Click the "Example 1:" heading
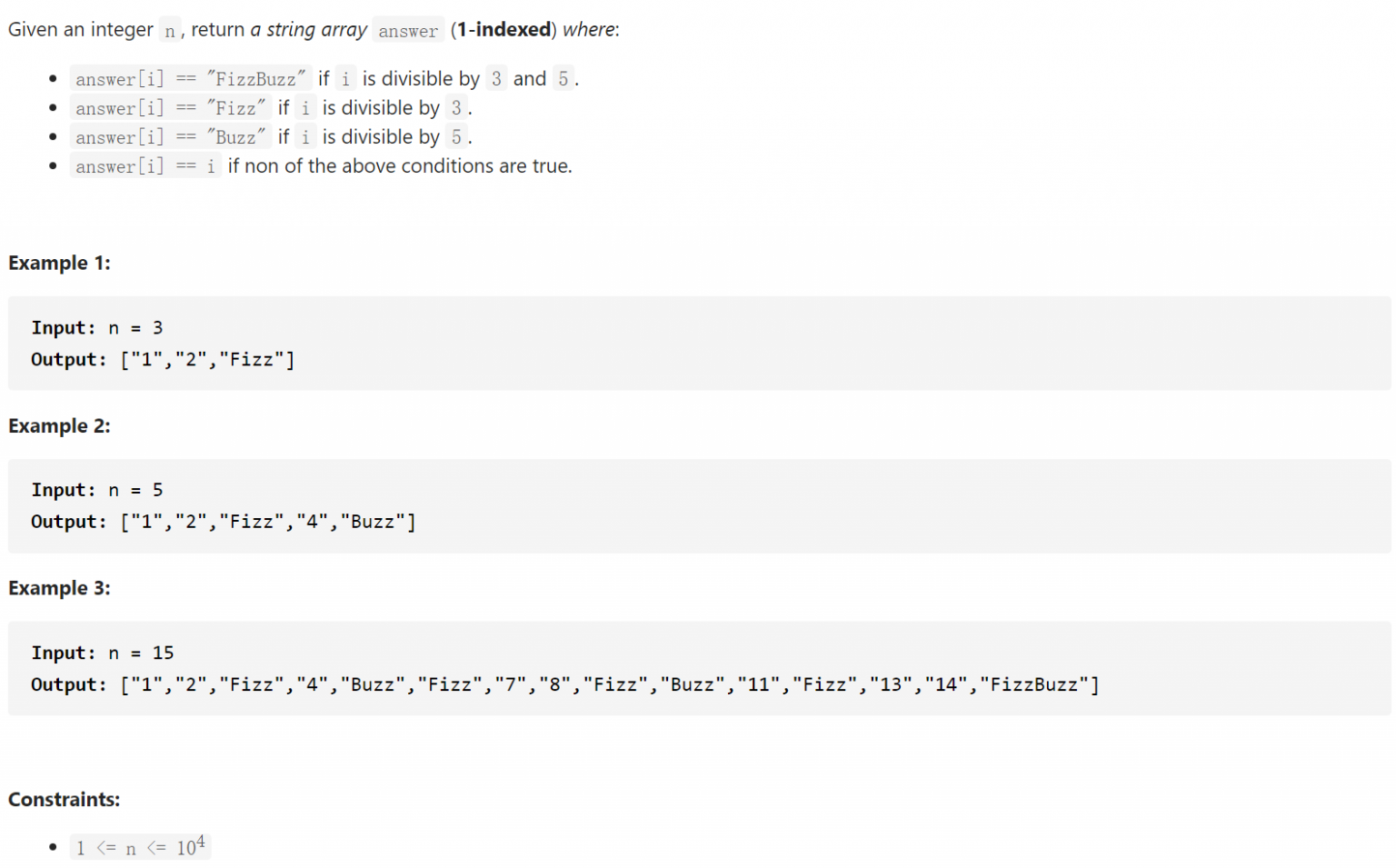Screen dimensions: 1396x868 (x=59, y=264)
